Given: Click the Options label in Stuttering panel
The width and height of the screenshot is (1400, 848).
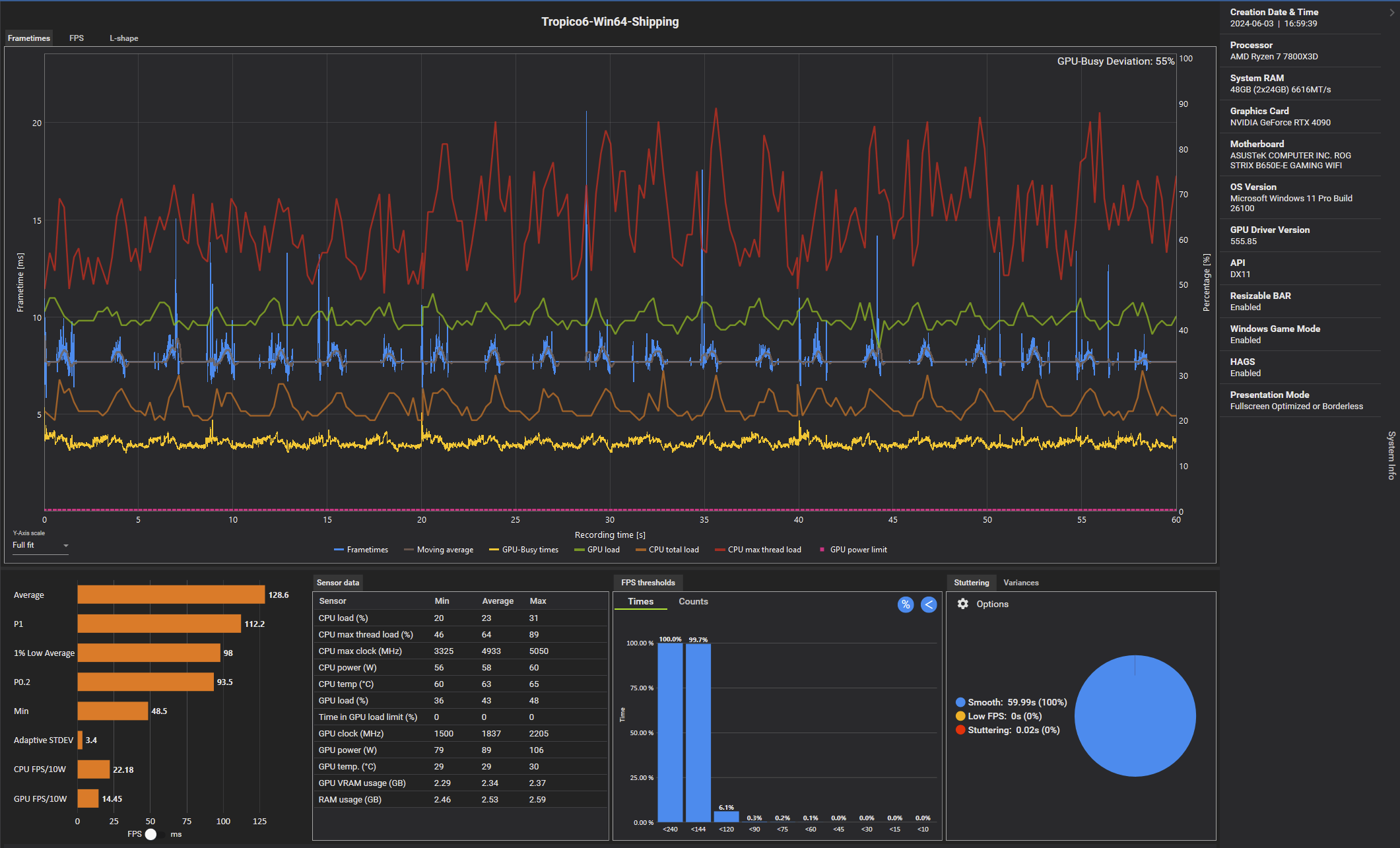Looking at the screenshot, I should coord(992,604).
